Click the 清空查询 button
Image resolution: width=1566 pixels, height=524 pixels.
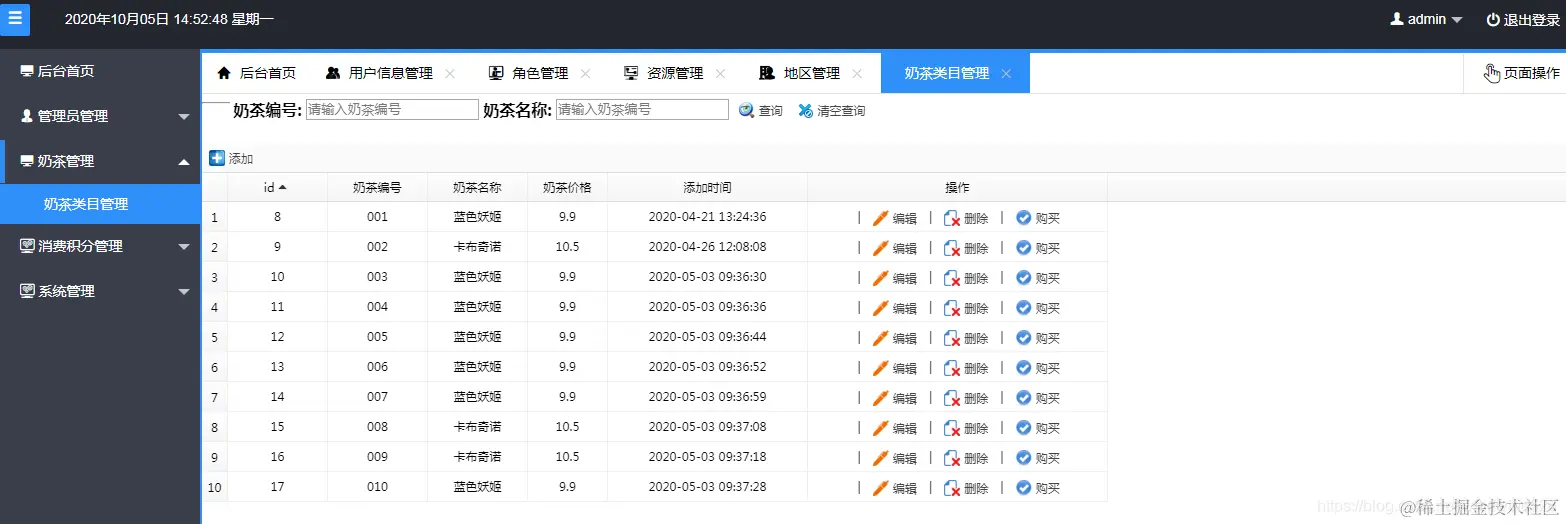pos(832,111)
